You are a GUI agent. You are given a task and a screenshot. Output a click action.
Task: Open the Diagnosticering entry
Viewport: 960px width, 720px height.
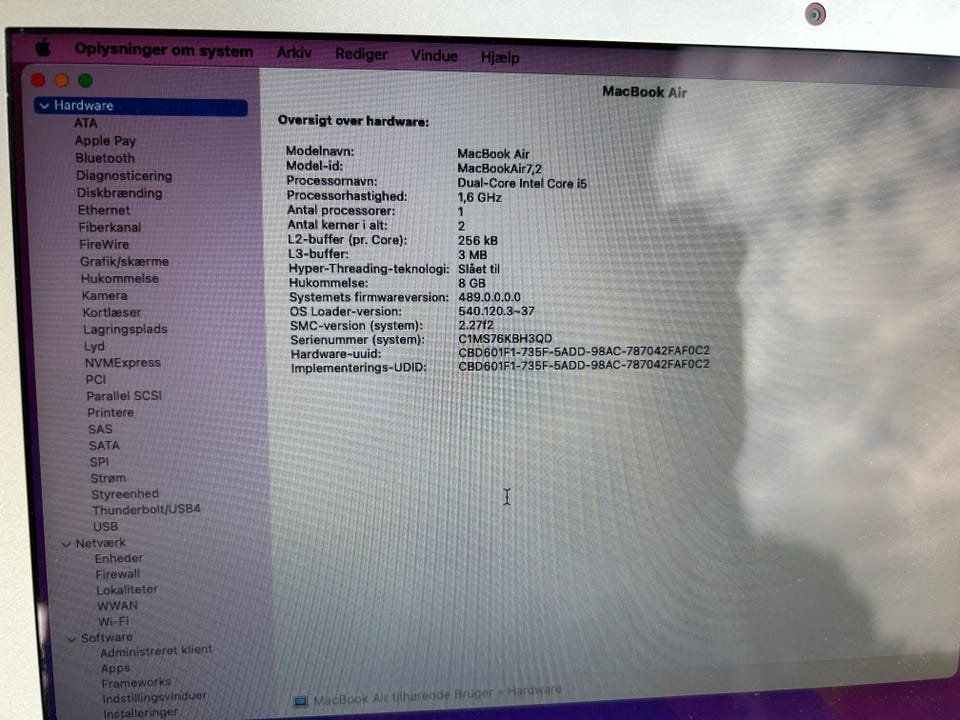124,176
